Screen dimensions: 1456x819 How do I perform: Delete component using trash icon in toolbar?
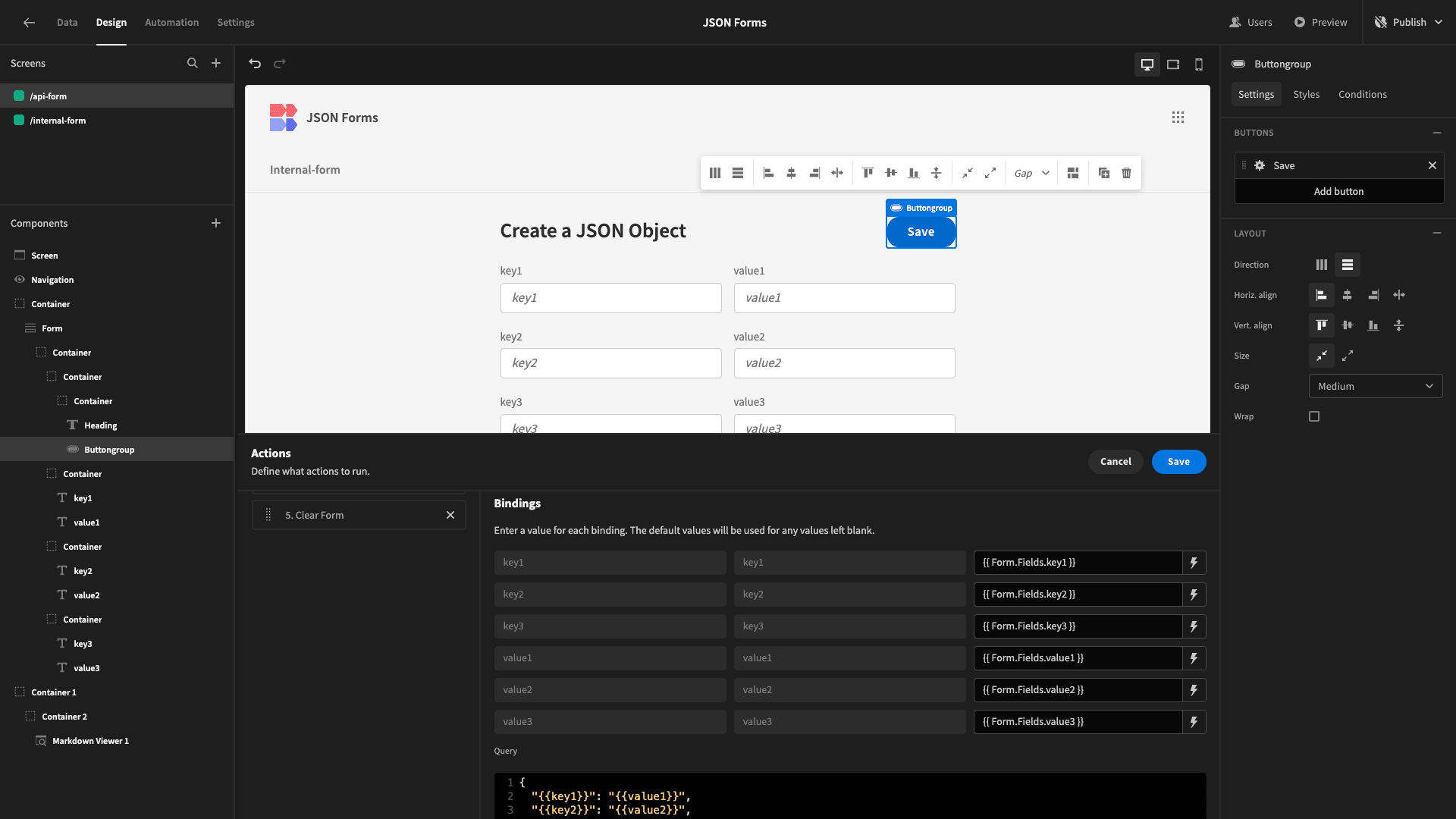(1126, 173)
